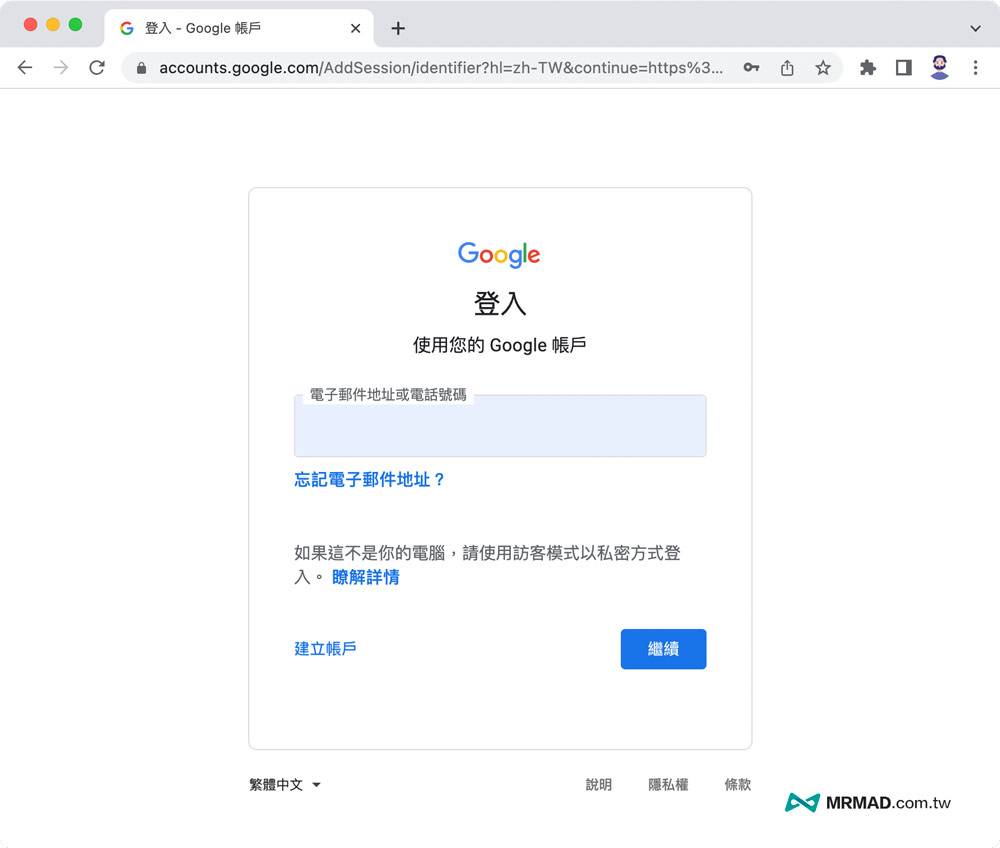Bookmark this page with the star icon
Screen dimensions: 1000x848
point(823,68)
